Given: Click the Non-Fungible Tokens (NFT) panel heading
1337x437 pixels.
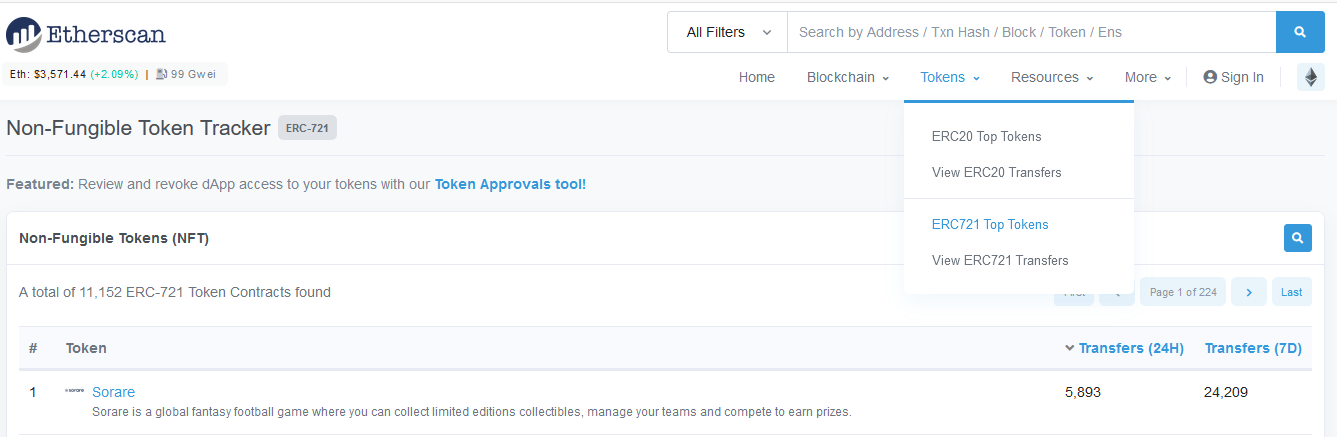Looking at the screenshot, I should [x=114, y=238].
